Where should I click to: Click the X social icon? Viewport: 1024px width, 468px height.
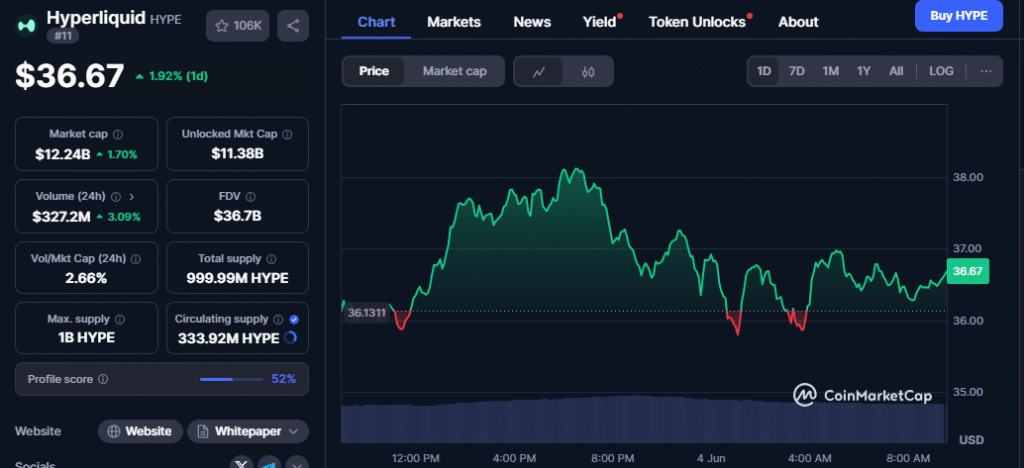click(x=242, y=464)
